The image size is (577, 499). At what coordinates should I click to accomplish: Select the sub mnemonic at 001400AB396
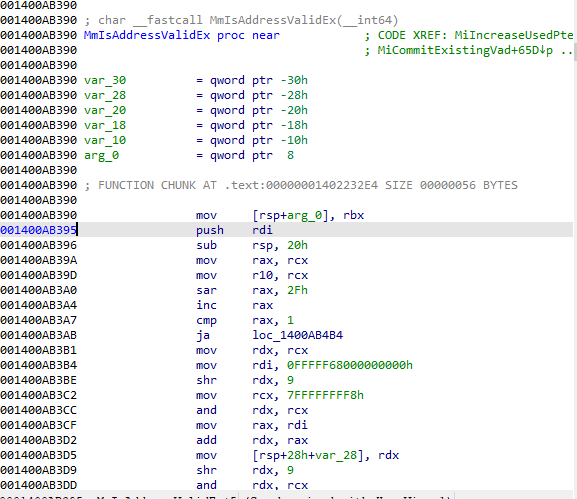click(x=206, y=245)
